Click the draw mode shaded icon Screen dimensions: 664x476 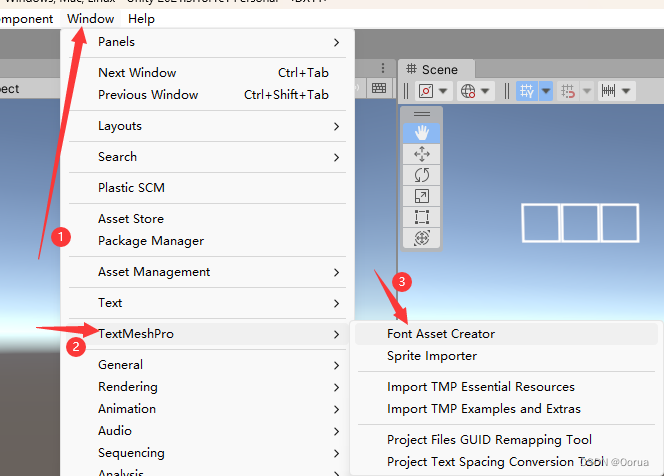pos(426,91)
